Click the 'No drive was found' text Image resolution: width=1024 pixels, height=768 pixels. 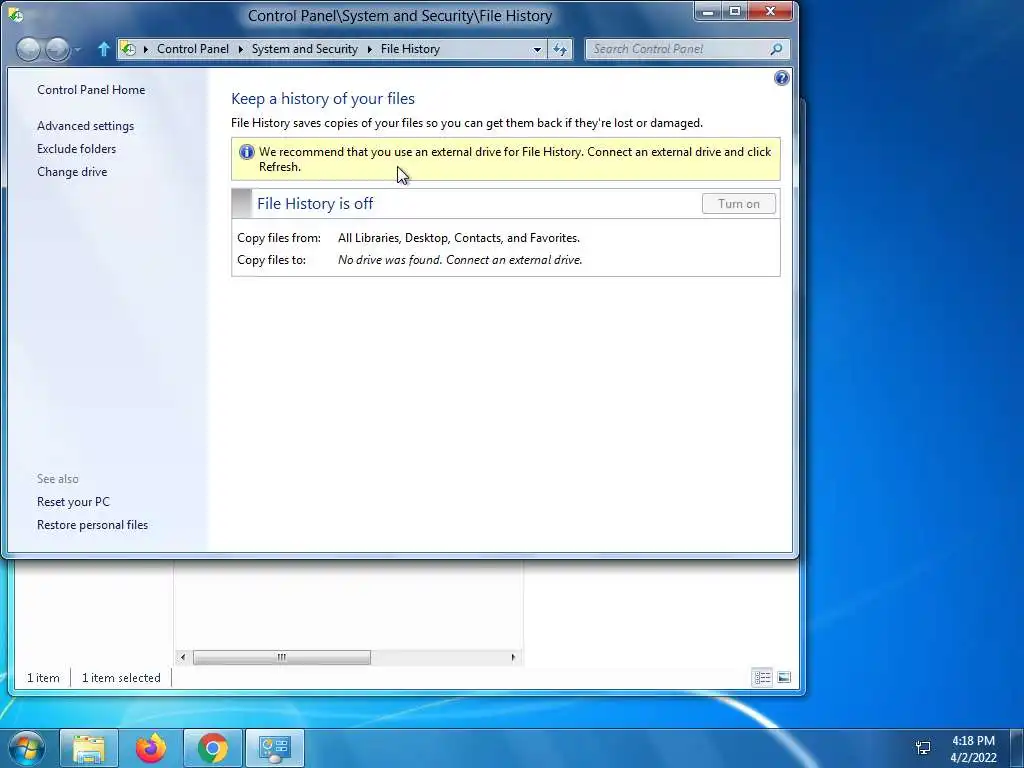click(460, 260)
